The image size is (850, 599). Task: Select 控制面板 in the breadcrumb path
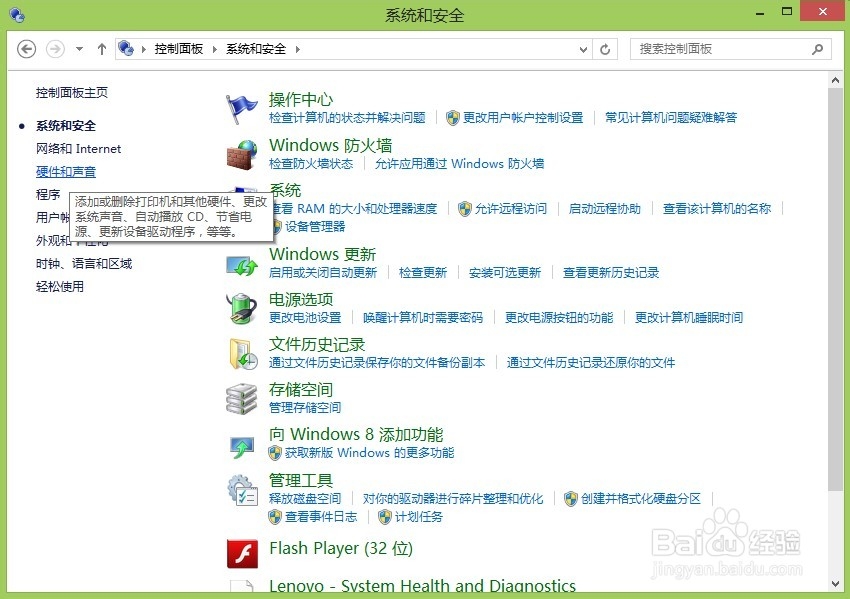click(179, 49)
